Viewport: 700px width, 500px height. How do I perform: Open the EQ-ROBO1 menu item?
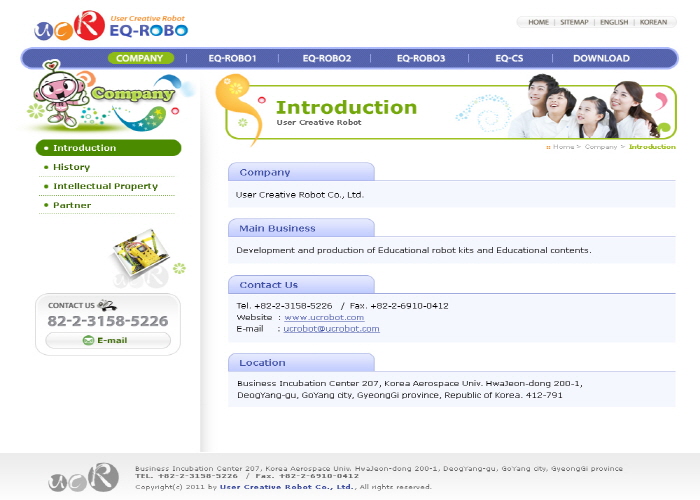[232, 58]
